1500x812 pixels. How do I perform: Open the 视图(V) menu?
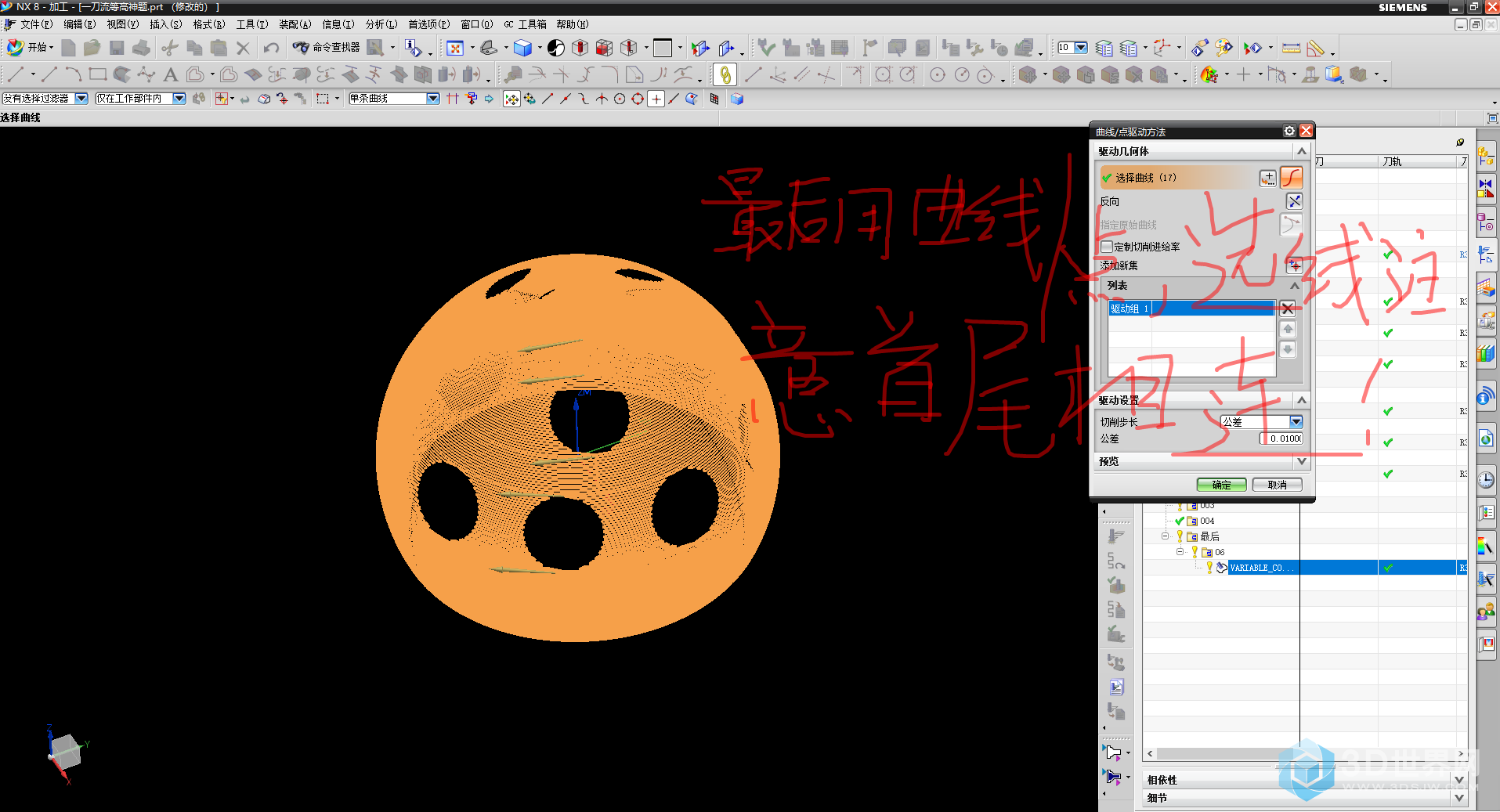click(122, 24)
